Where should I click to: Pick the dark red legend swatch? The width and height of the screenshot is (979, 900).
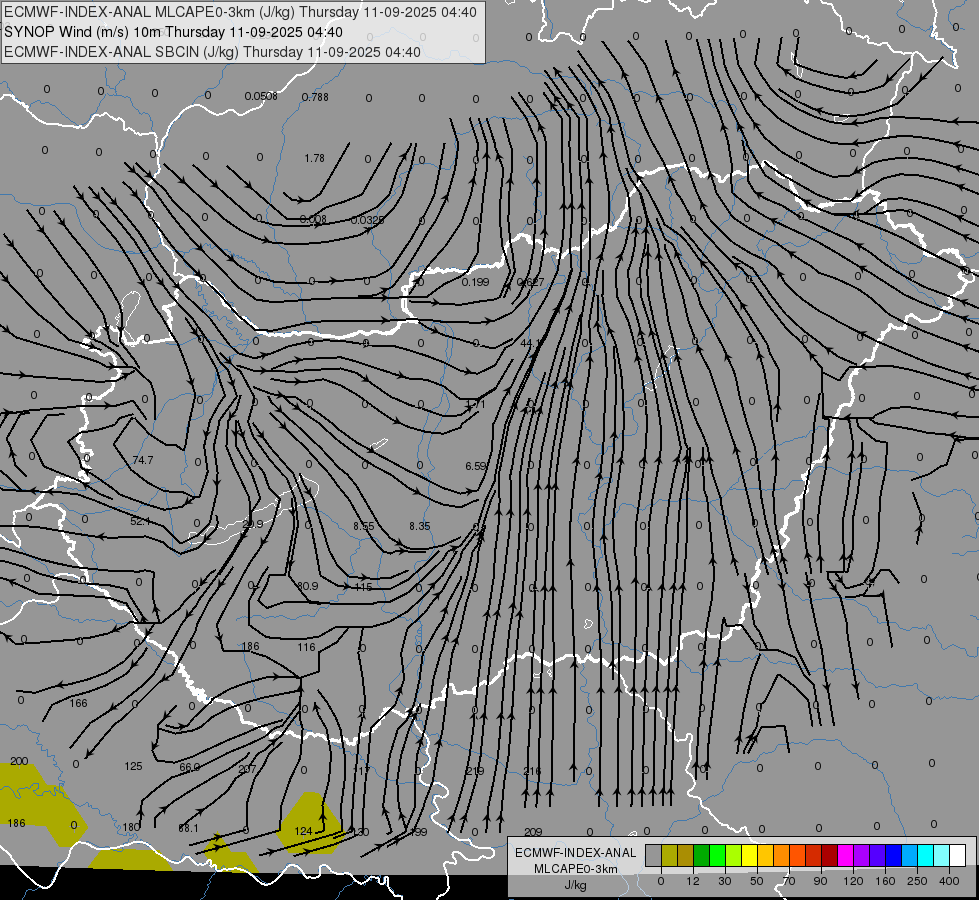click(830, 856)
